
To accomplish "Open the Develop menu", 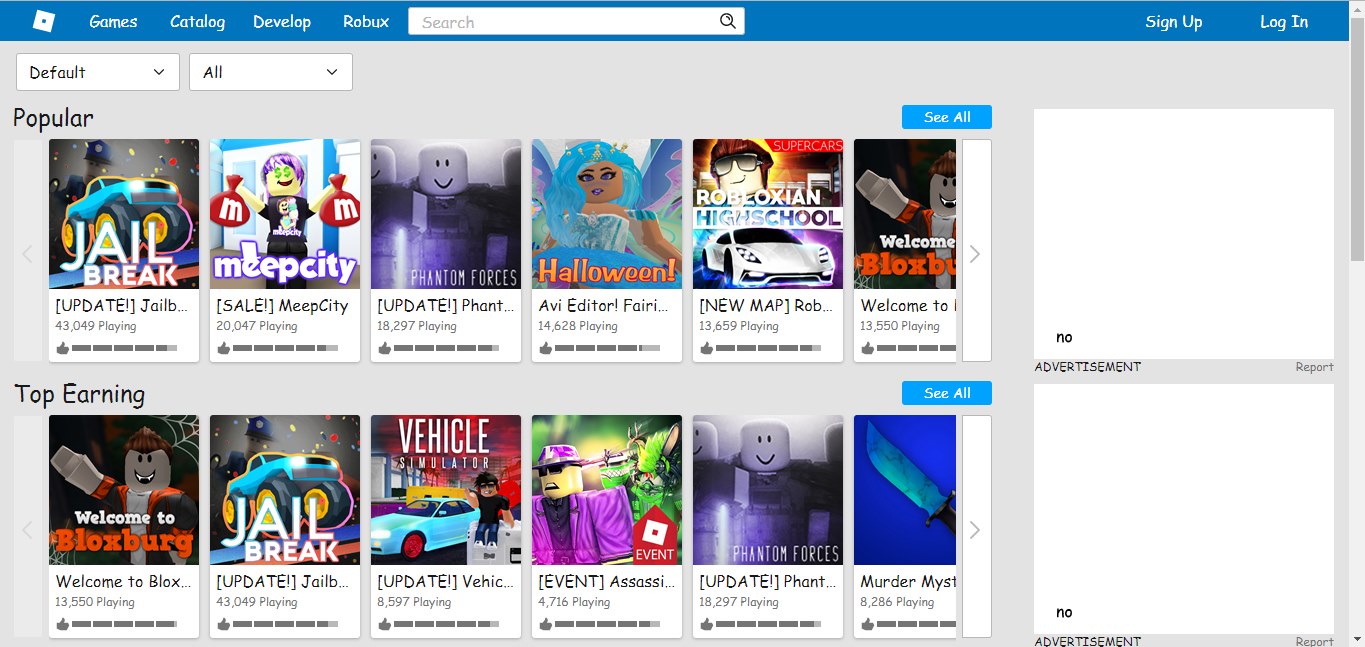I will 282,21.
